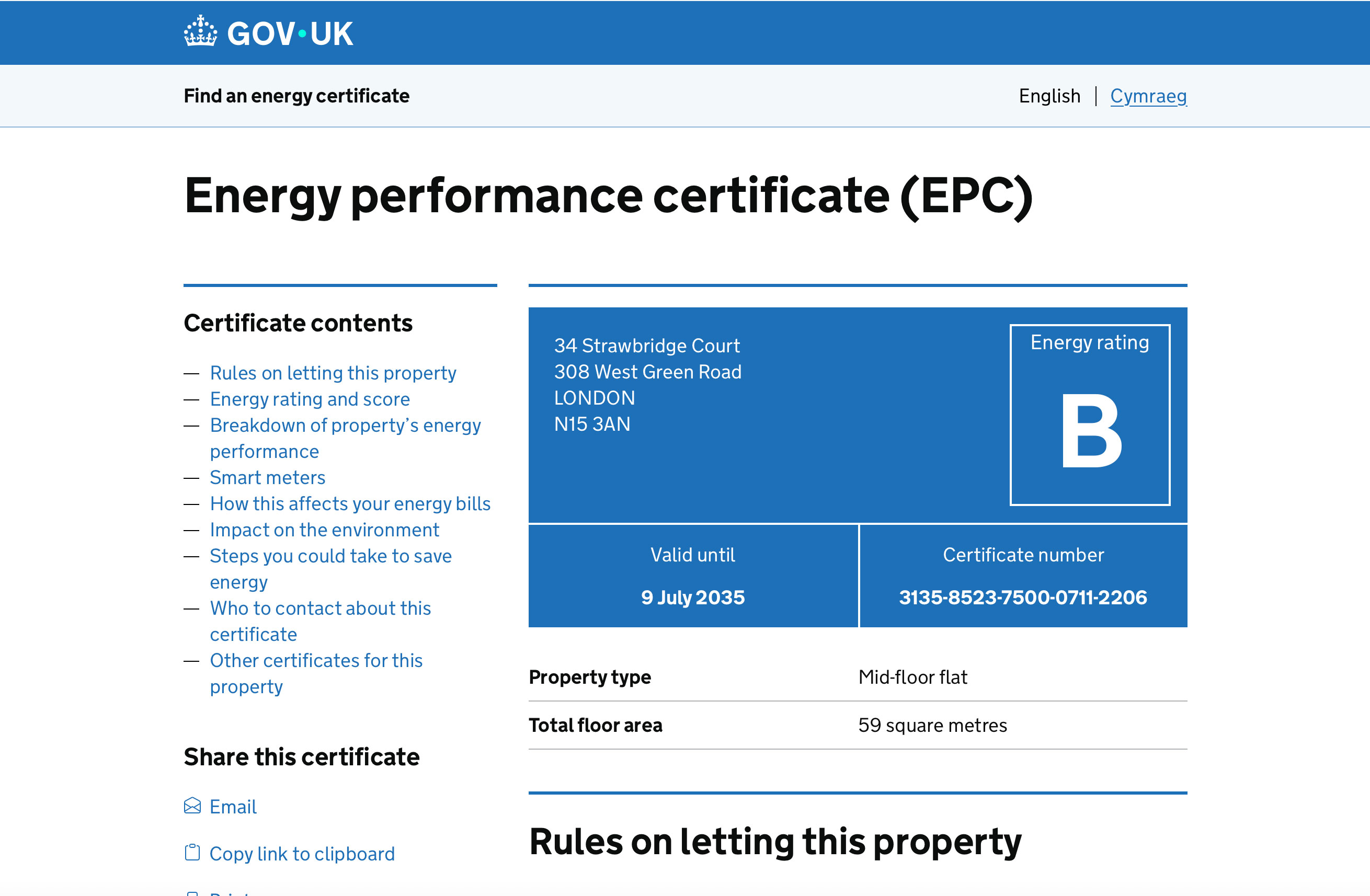Click the email envelope icon

click(192, 806)
